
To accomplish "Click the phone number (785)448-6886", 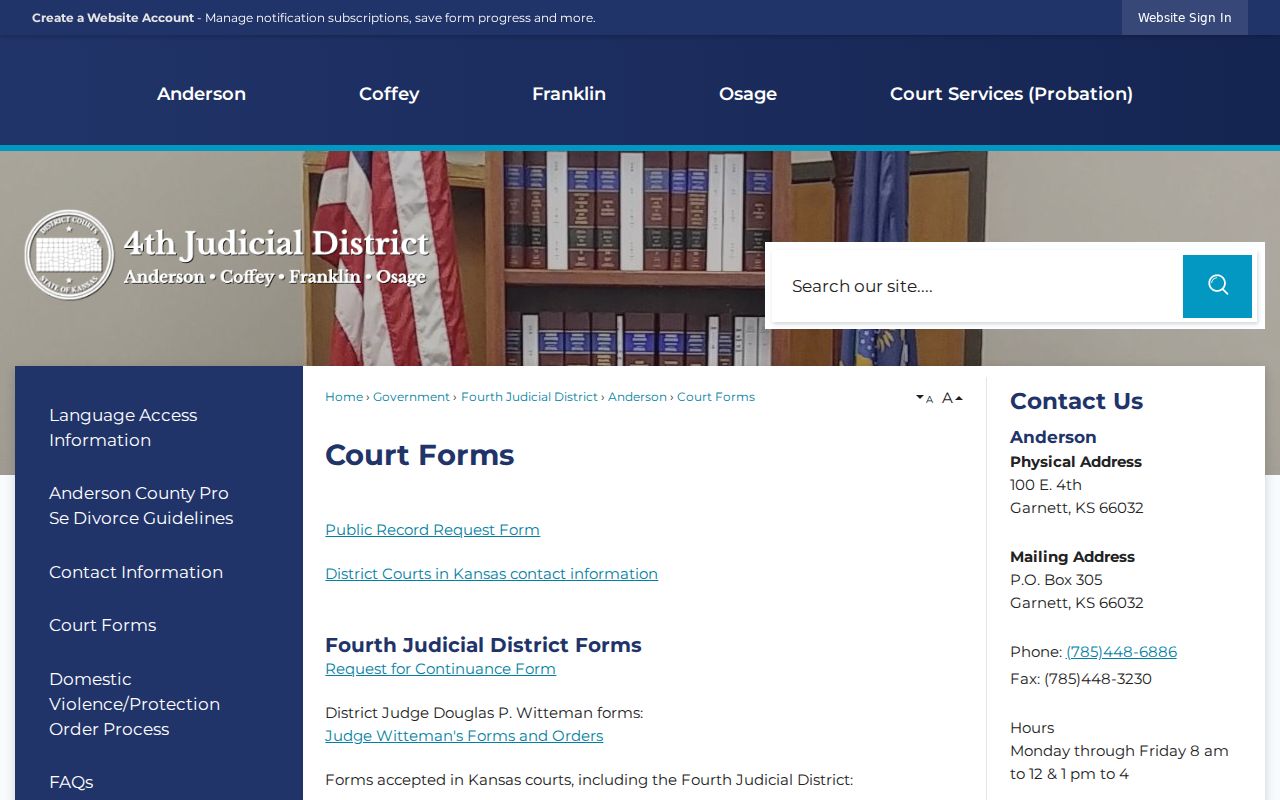I will pyautogui.click(x=1121, y=652).
